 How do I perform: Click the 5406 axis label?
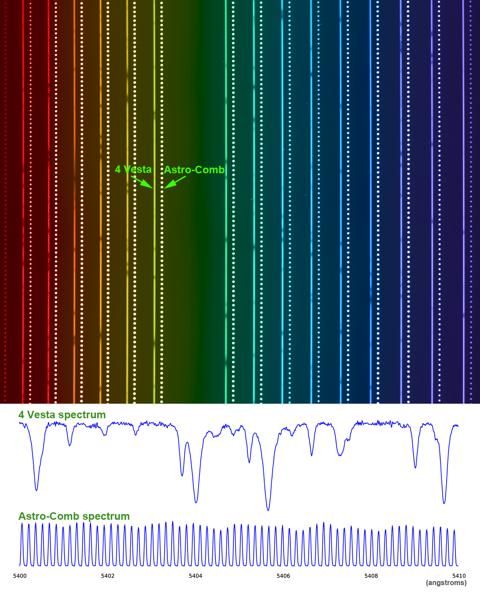pos(283,576)
